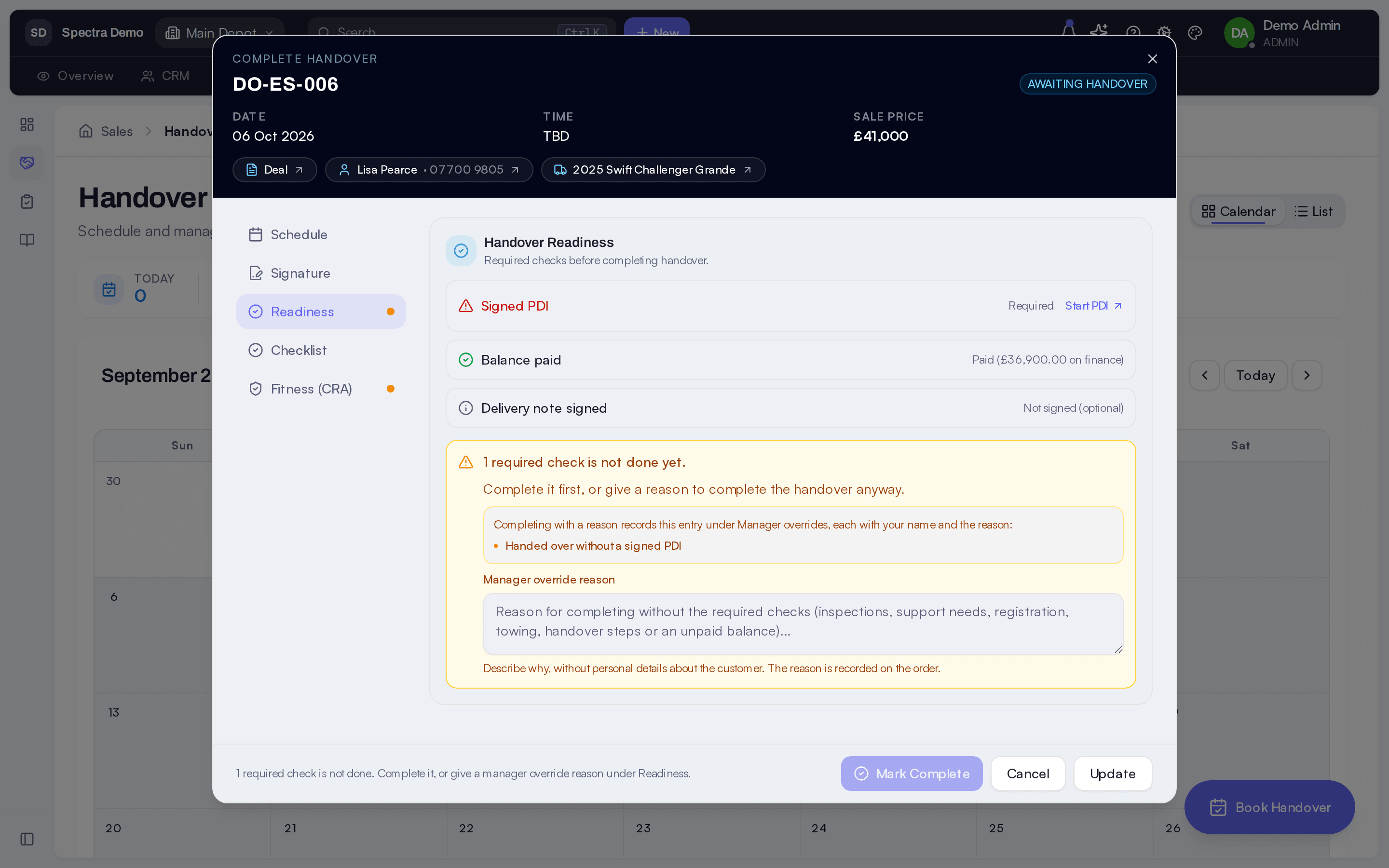Click the Mark Complete button

pyautogui.click(x=912, y=773)
